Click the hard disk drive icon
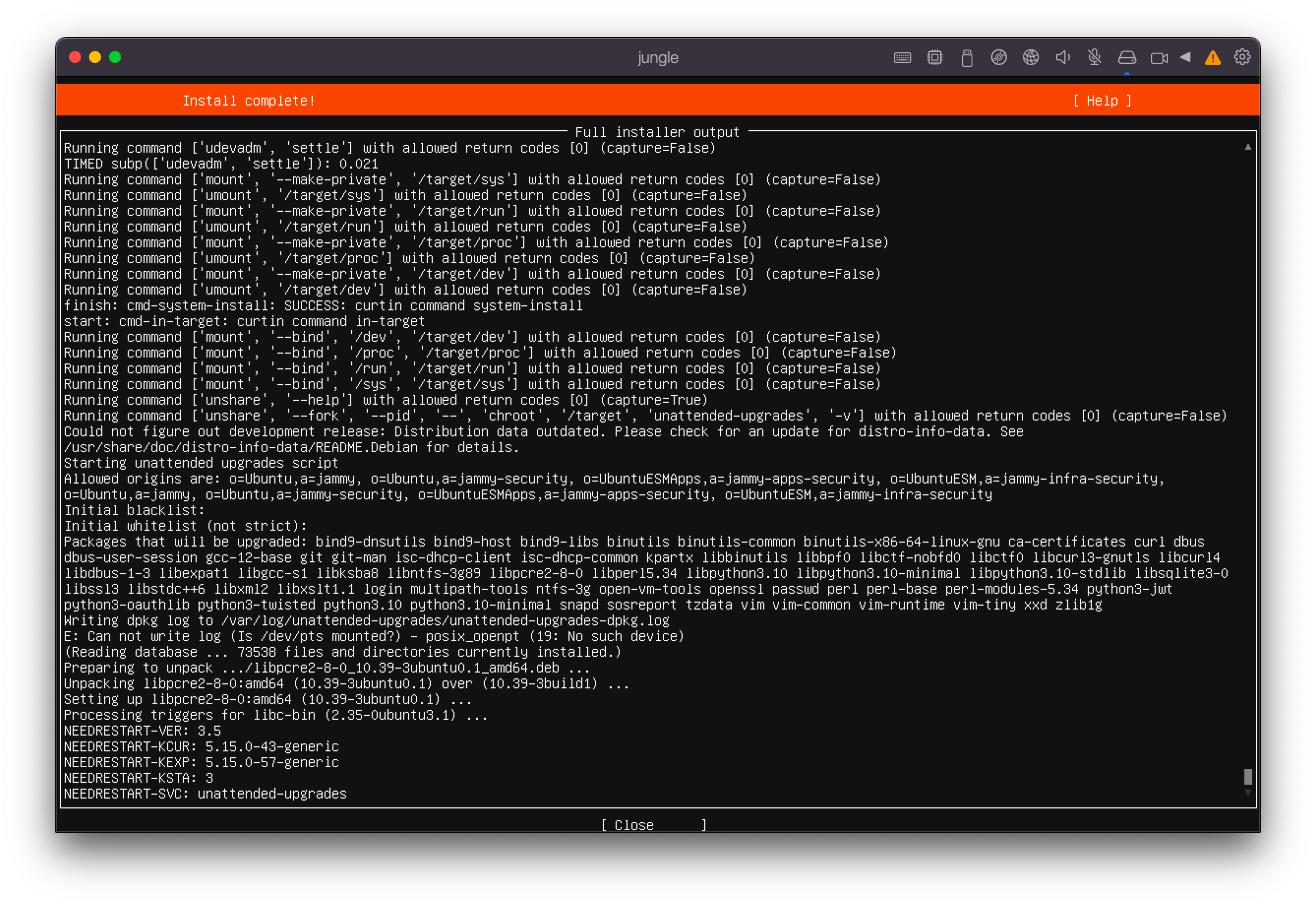 1127,58
